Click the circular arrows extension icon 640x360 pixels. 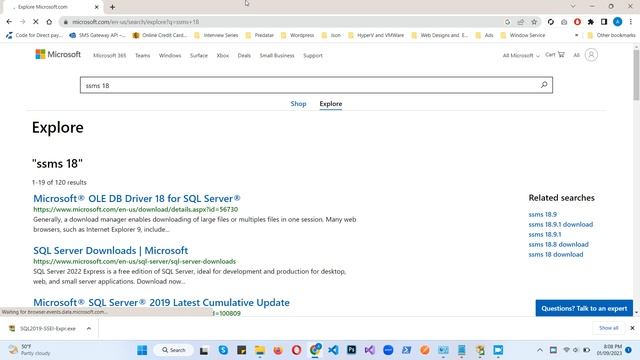click(x=551, y=22)
